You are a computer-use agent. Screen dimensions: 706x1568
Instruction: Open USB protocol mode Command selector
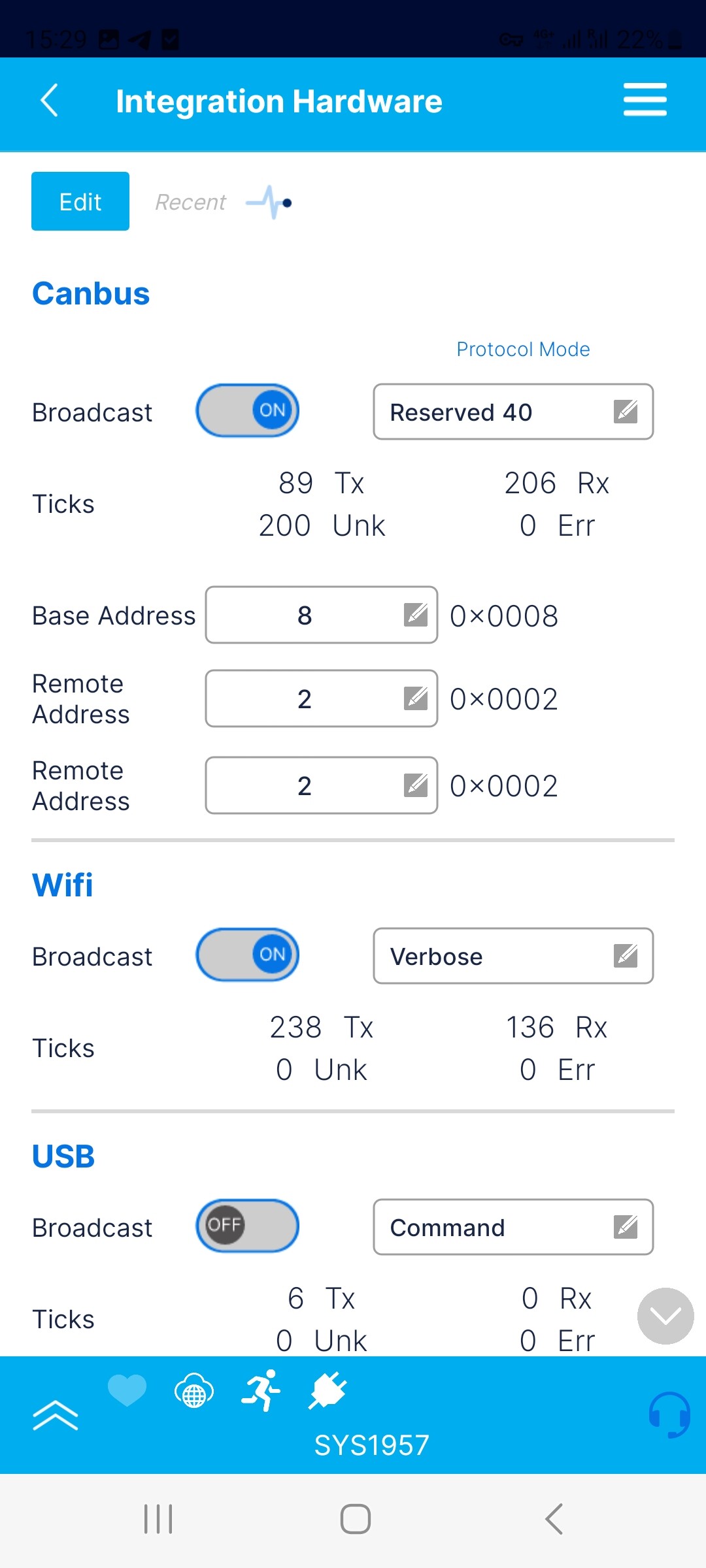coord(513,1227)
